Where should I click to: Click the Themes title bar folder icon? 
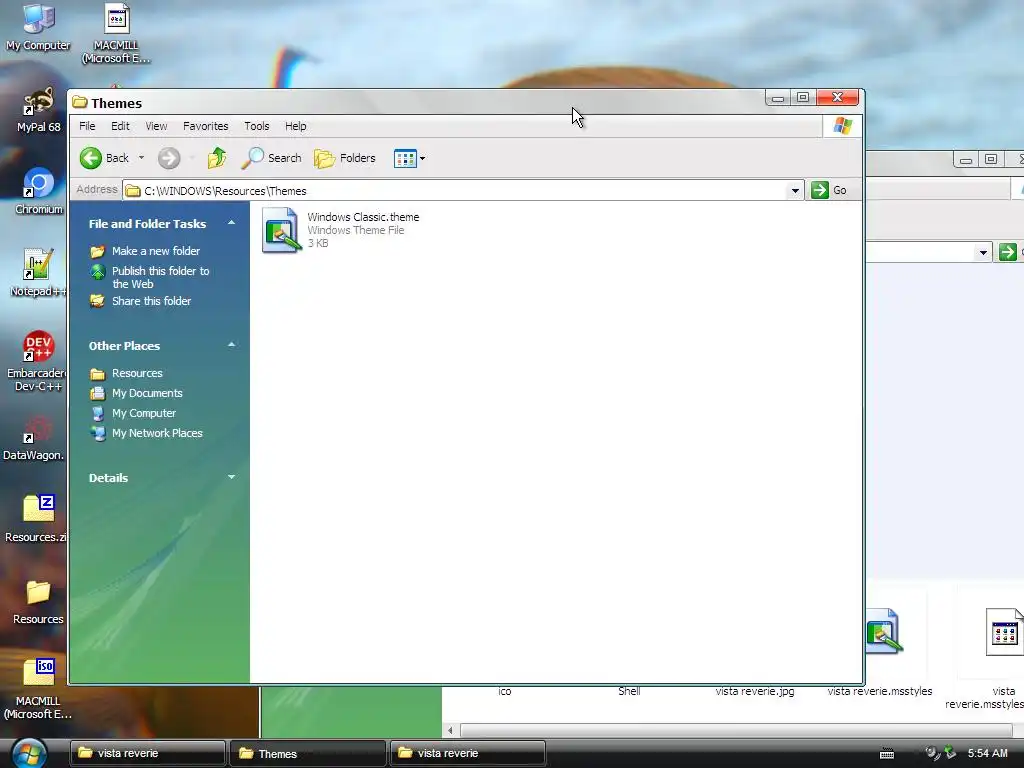tap(80, 103)
